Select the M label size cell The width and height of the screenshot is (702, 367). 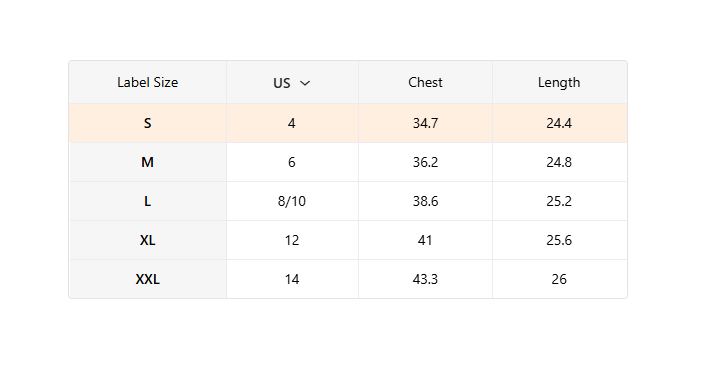tap(148, 162)
